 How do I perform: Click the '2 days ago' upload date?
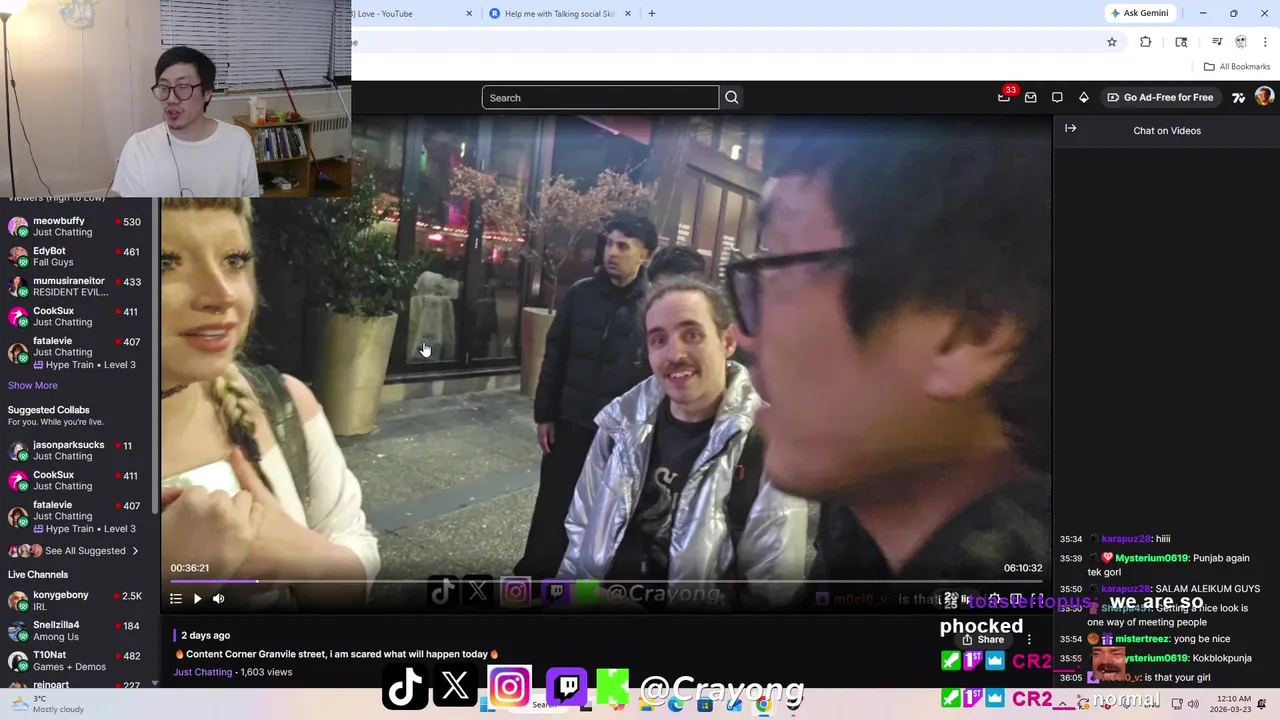206,635
